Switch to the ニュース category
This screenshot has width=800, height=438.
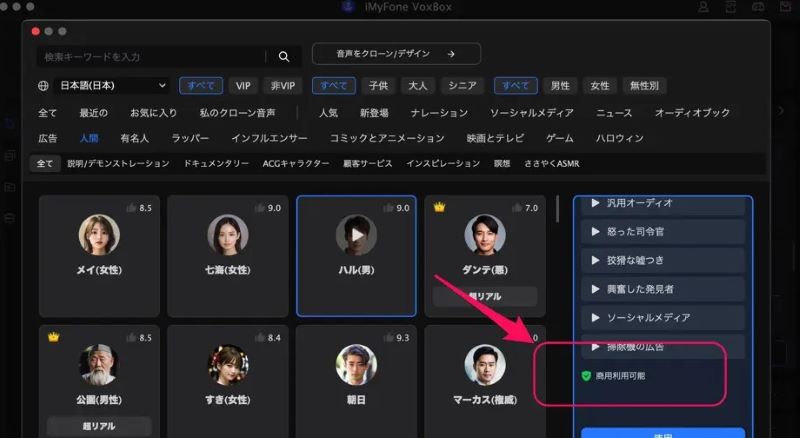coord(614,113)
